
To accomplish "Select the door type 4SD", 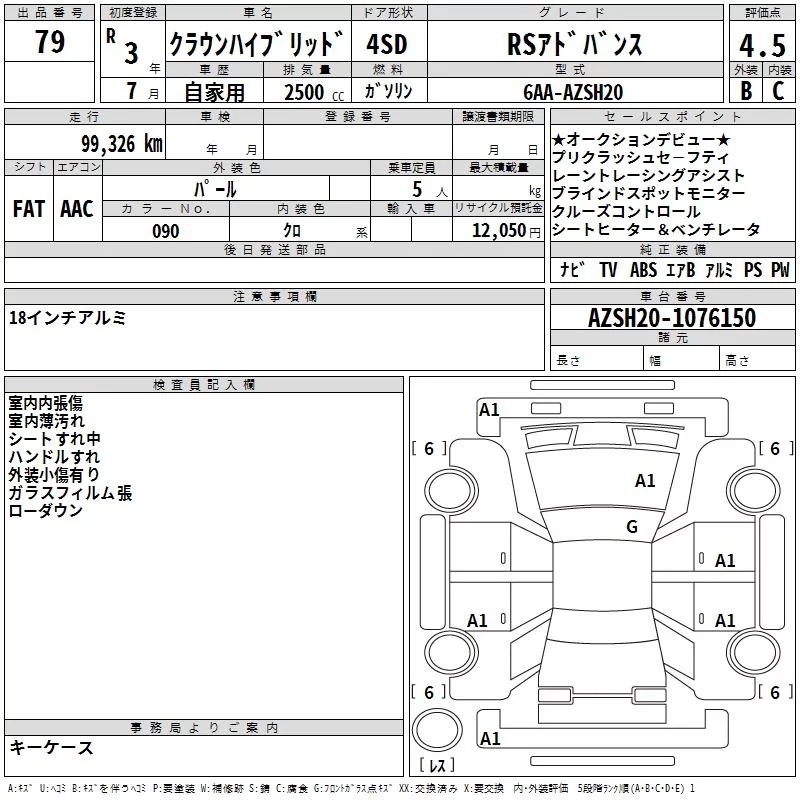I will coord(387,44).
